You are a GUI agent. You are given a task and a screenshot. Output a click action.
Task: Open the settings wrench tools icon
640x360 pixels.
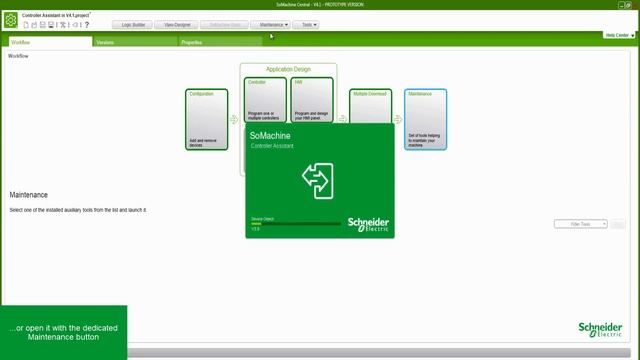pyautogui.click(x=63, y=25)
